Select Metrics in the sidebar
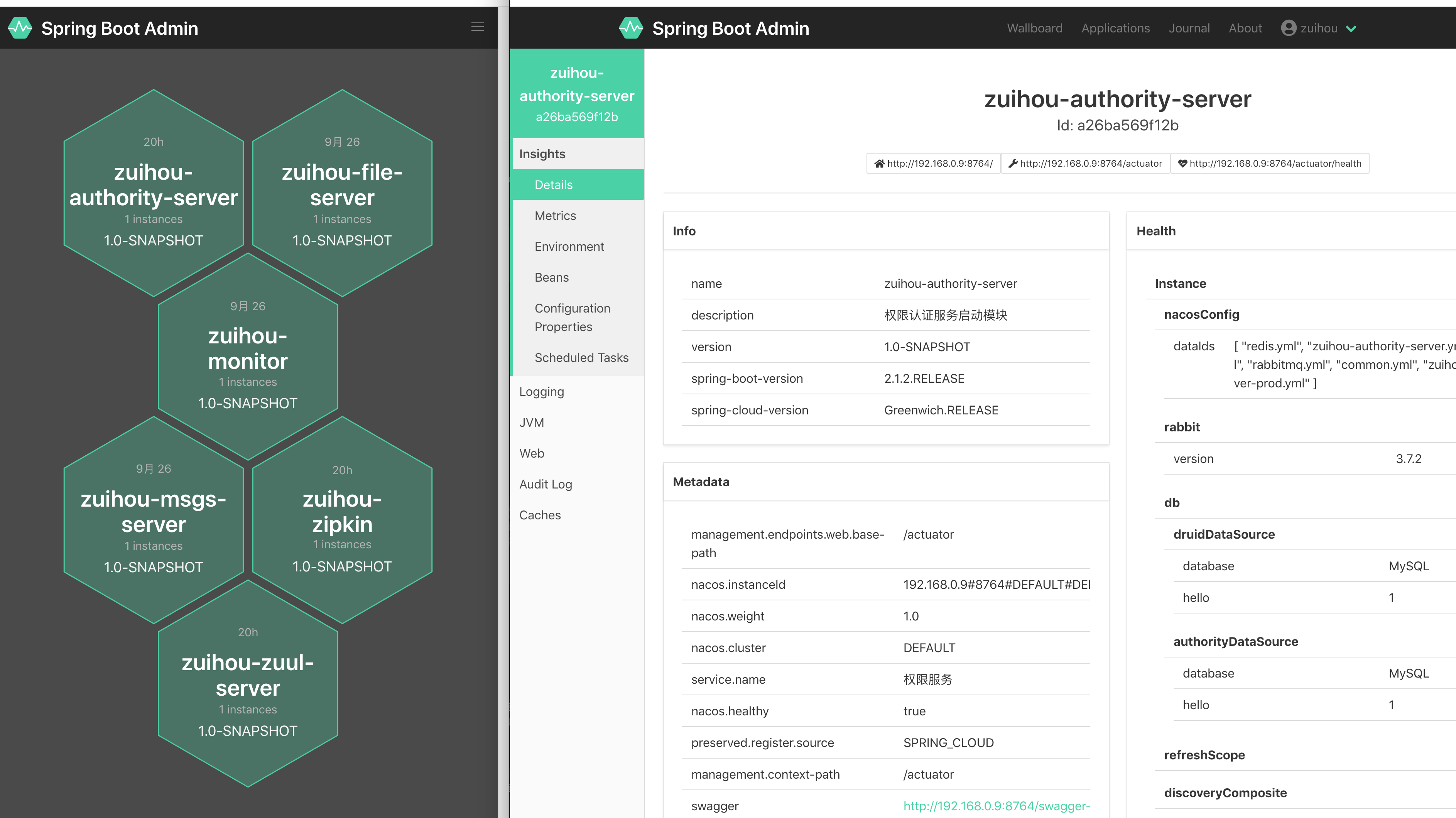Screen dimensions: 1456x818 [555, 215]
